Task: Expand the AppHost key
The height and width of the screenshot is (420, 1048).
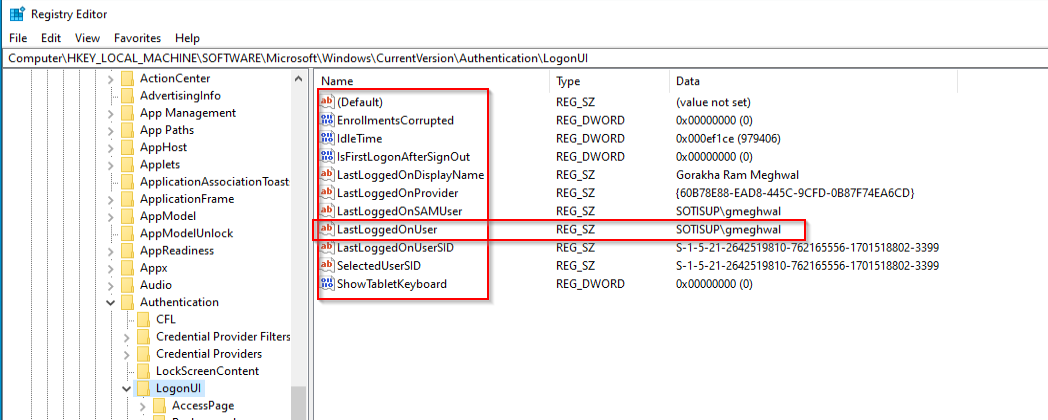Action: 111,148
